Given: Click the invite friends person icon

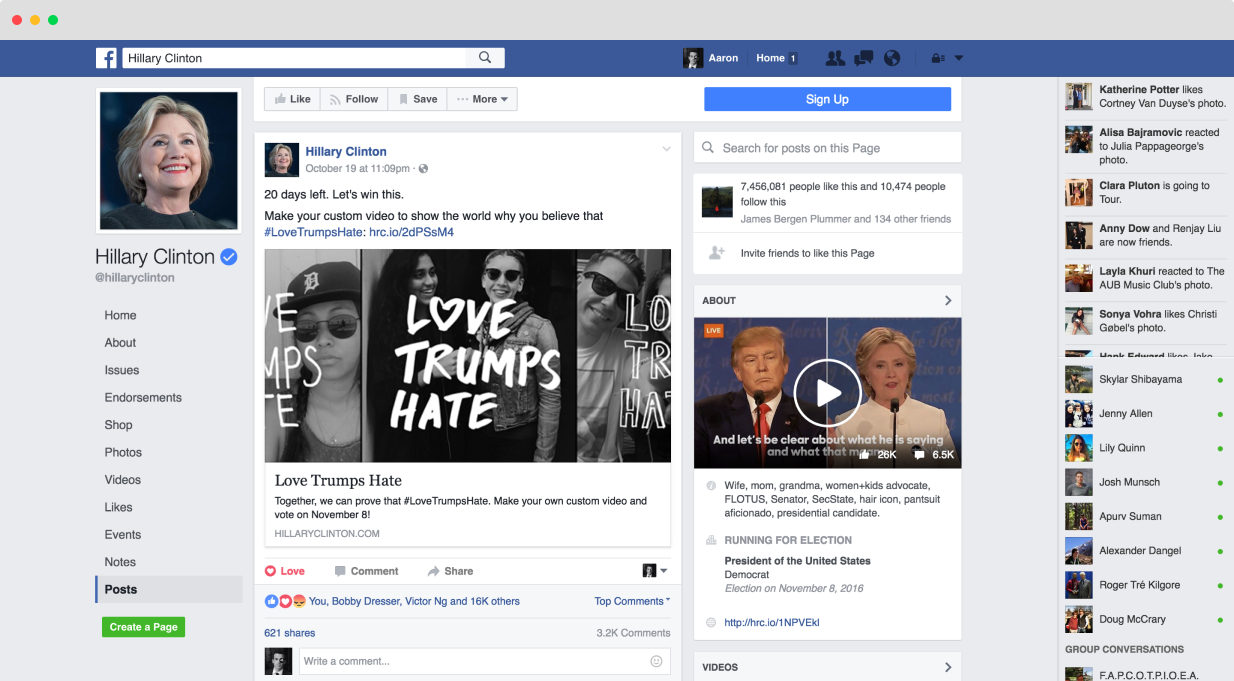Looking at the screenshot, I should point(716,253).
